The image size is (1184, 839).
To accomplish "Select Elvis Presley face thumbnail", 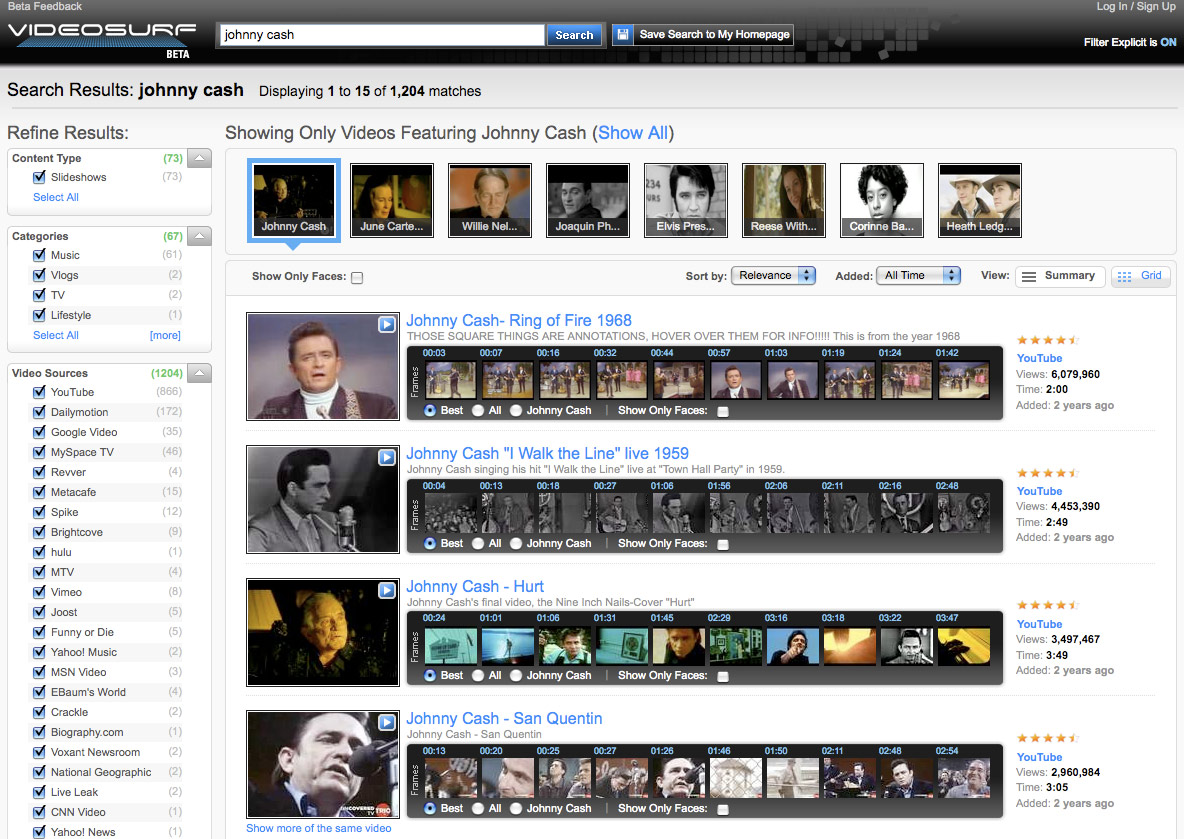I will click(x=686, y=200).
